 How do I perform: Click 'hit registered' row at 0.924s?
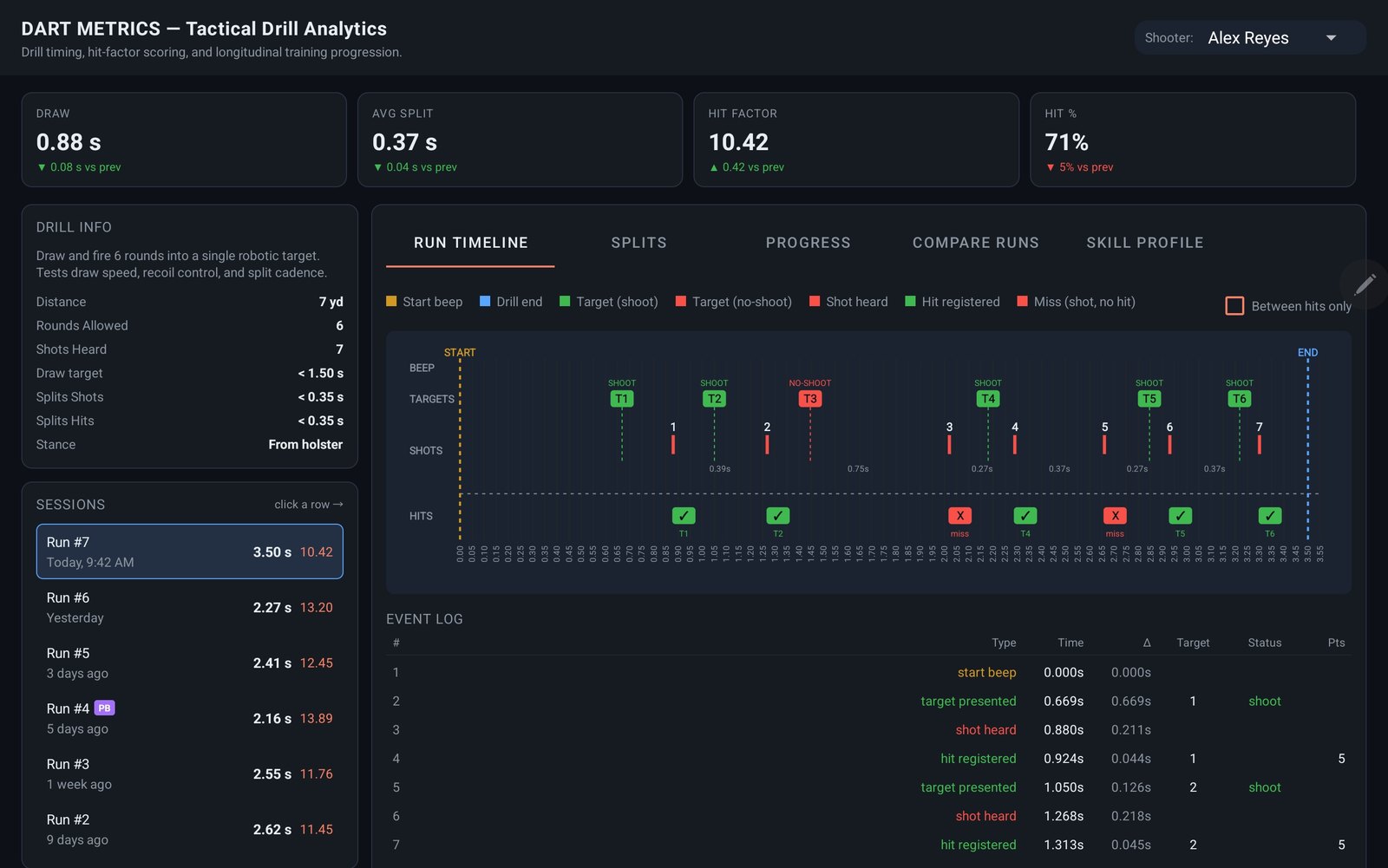[x=868, y=758]
